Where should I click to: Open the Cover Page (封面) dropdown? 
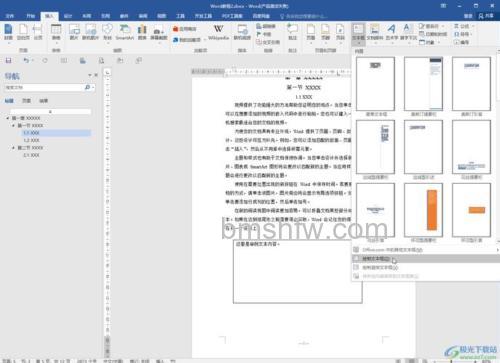coord(8,33)
